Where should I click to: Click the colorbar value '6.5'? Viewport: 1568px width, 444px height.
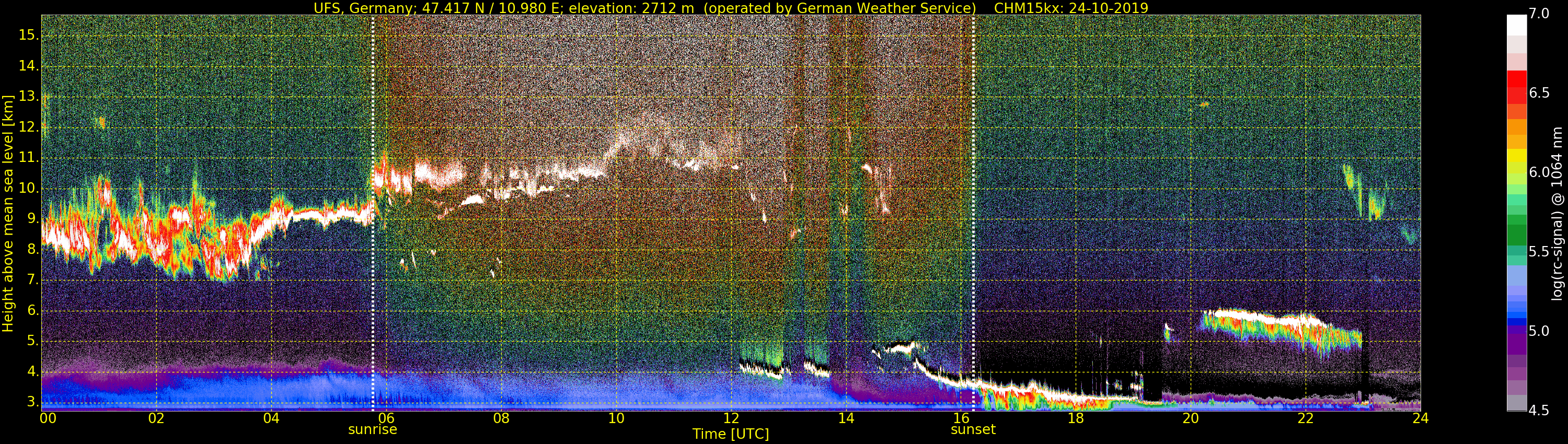point(1539,93)
